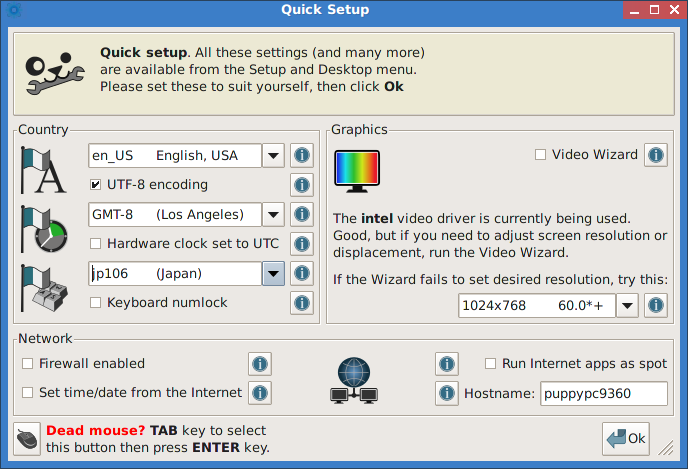Viewport: 688px width, 469px height.
Task: Maximize the Quick Setup window
Action: [x=654, y=10]
